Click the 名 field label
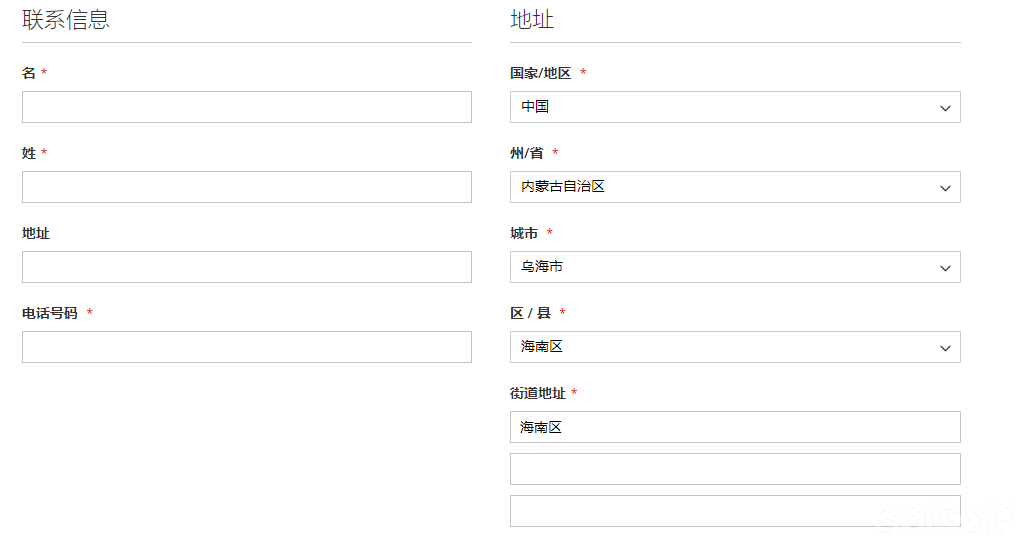The image size is (1027, 548). tap(29, 73)
